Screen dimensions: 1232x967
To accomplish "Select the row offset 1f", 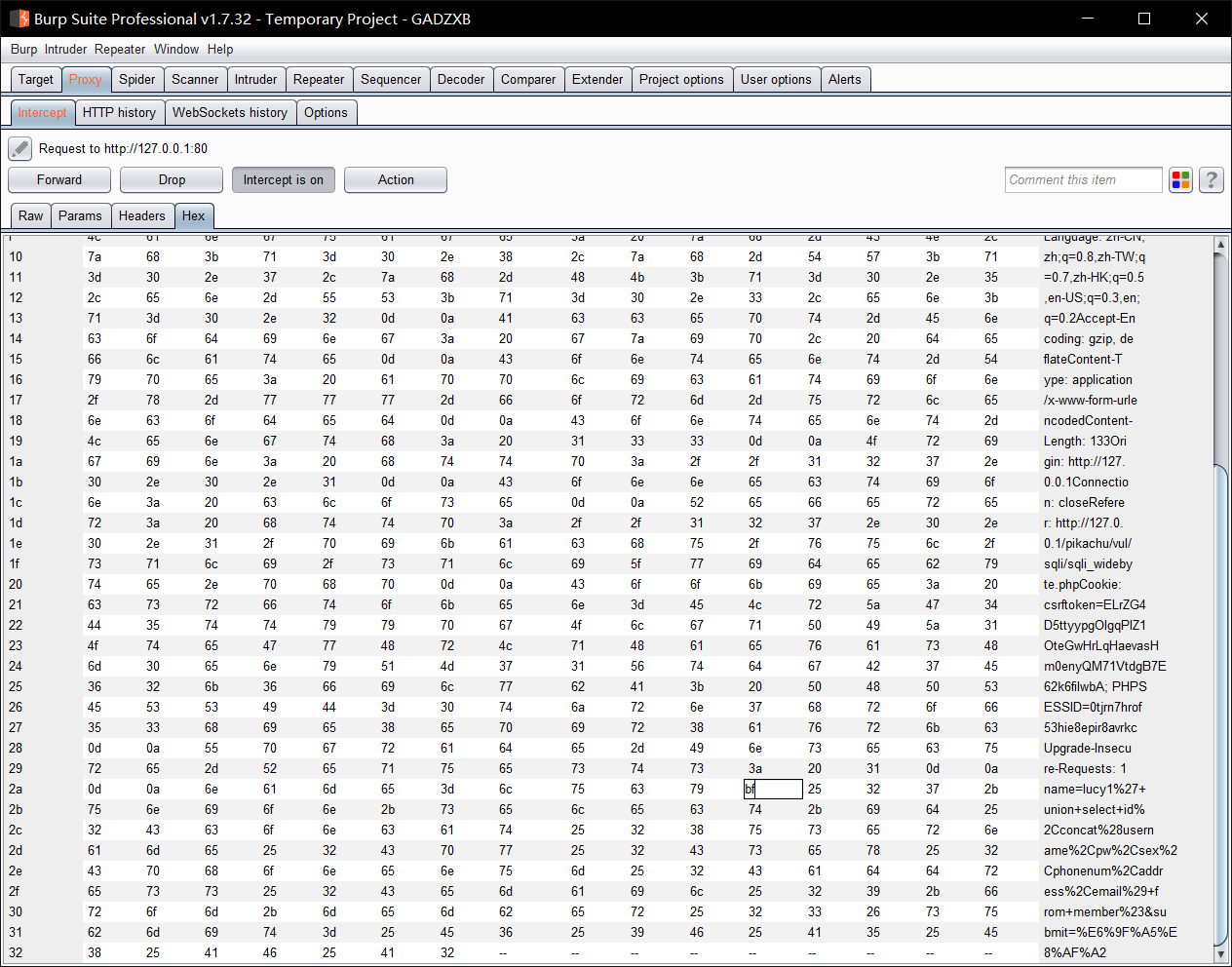I will (x=15, y=563).
